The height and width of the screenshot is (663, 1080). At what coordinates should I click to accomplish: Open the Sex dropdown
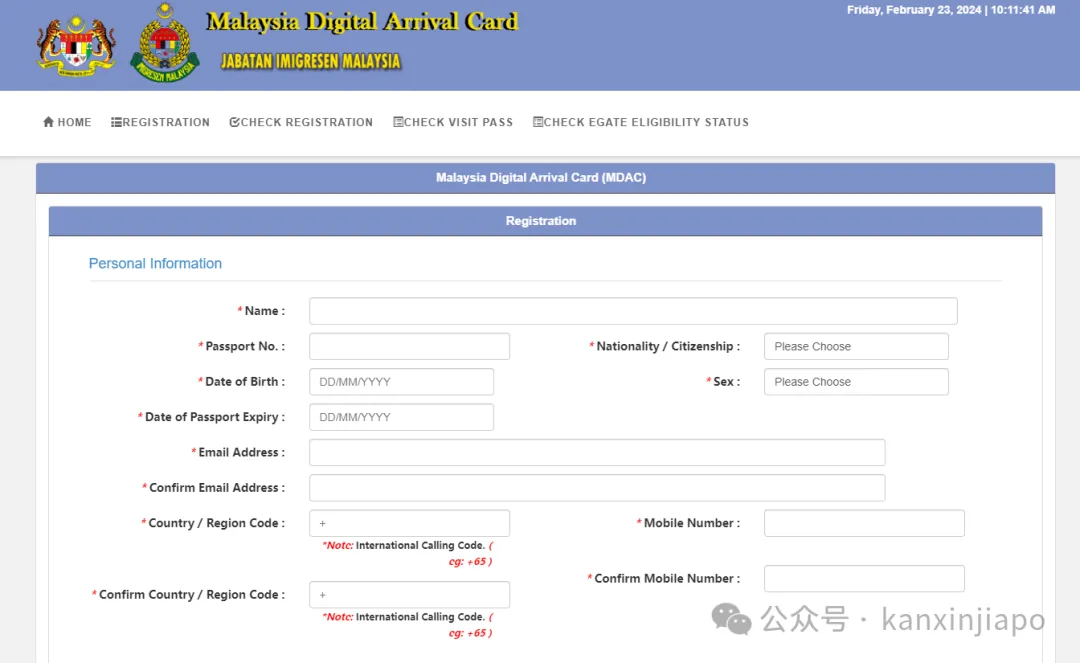(x=856, y=381)
